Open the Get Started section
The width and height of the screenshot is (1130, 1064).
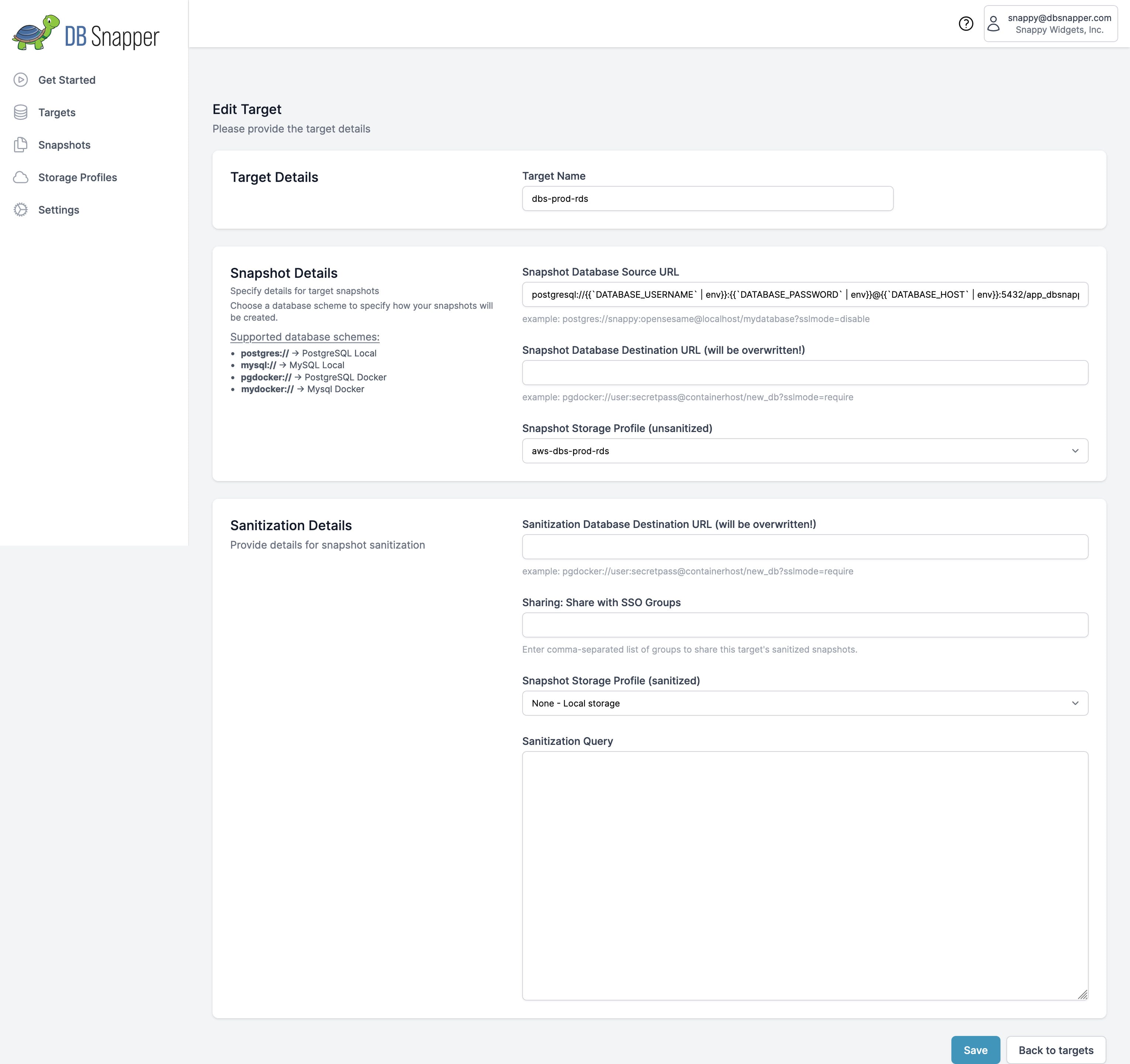66,79
